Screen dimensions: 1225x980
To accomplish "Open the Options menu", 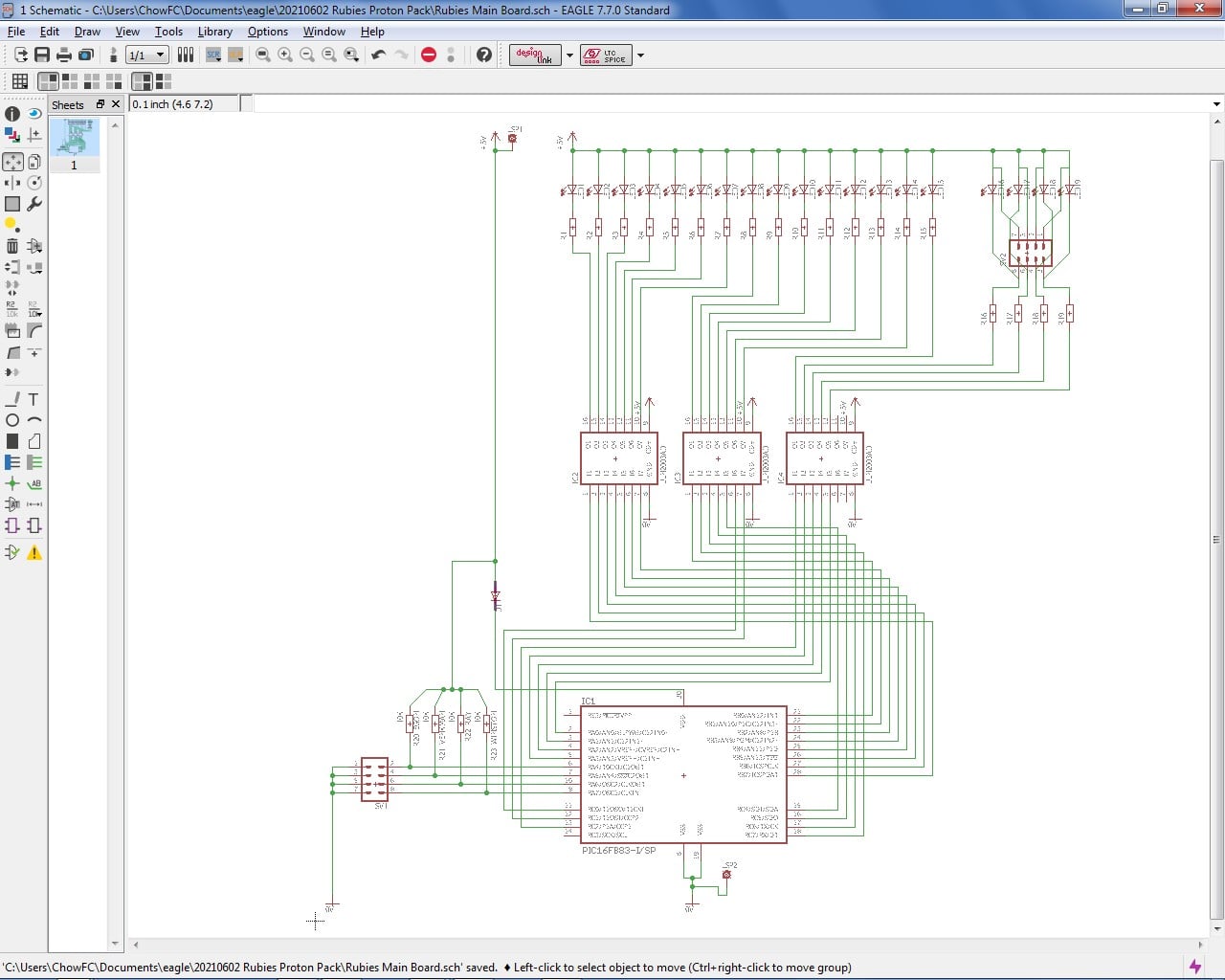I will click(x=267, y=32).
